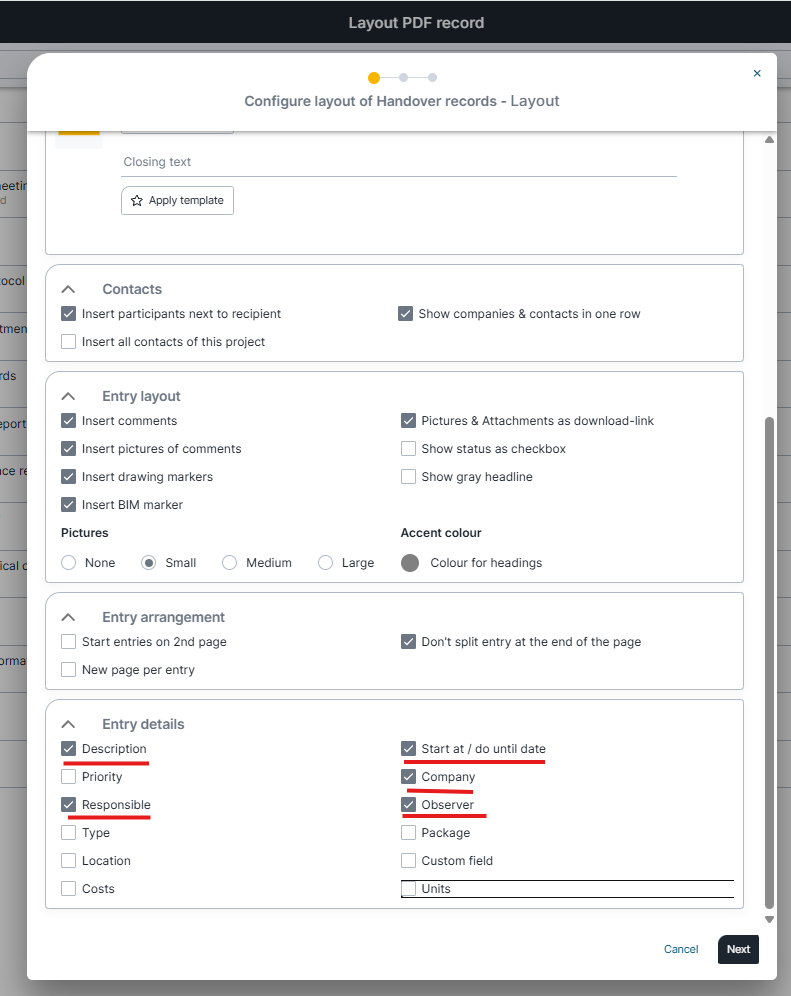Select Medium picture size
Viewport: 791px width, 996px height.
click(x=229, y=563)
